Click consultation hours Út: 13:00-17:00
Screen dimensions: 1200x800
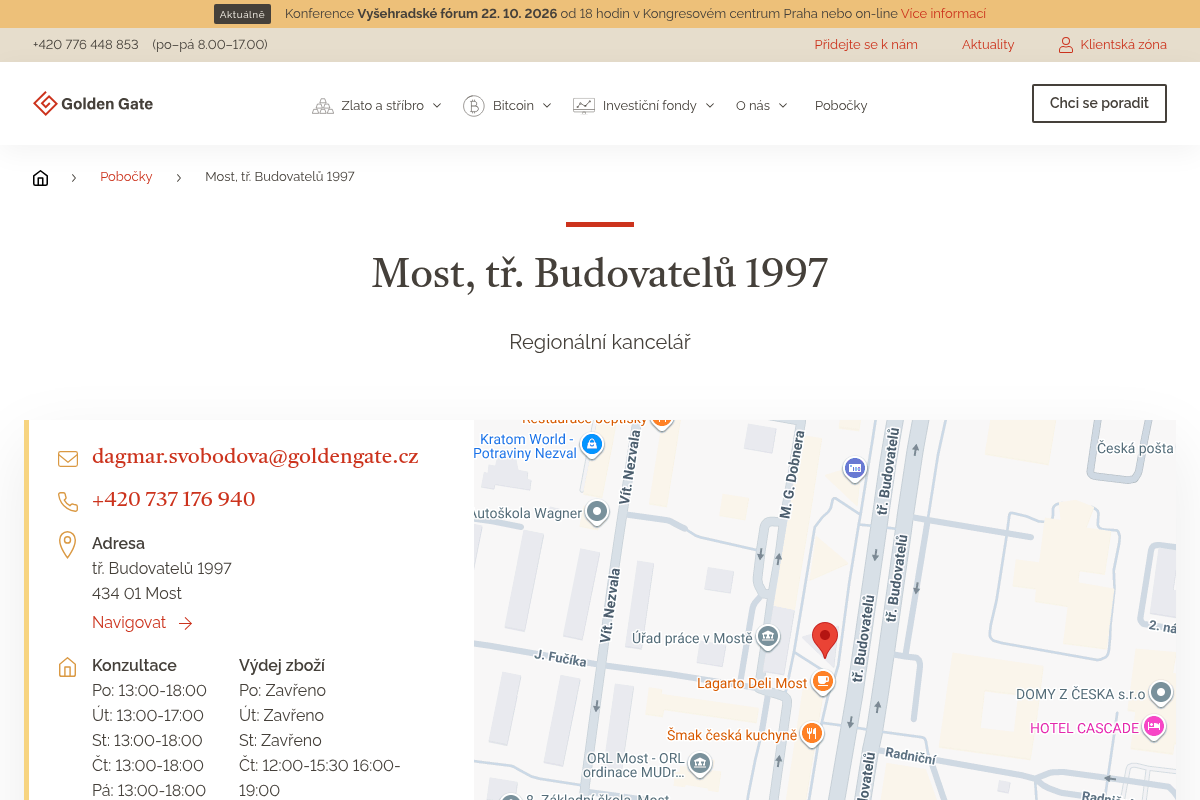click(148, 716)
